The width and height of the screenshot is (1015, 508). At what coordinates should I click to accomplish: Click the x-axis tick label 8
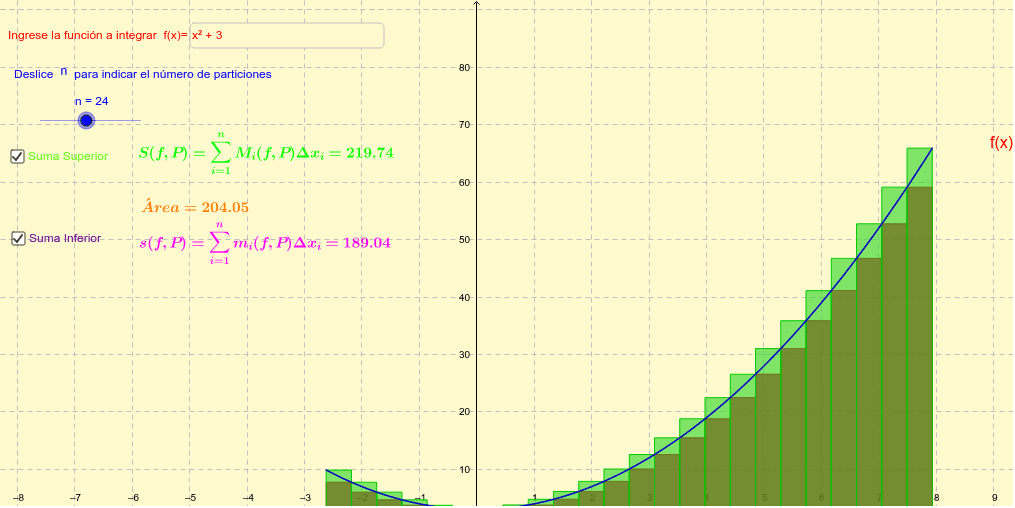[936, 498]
